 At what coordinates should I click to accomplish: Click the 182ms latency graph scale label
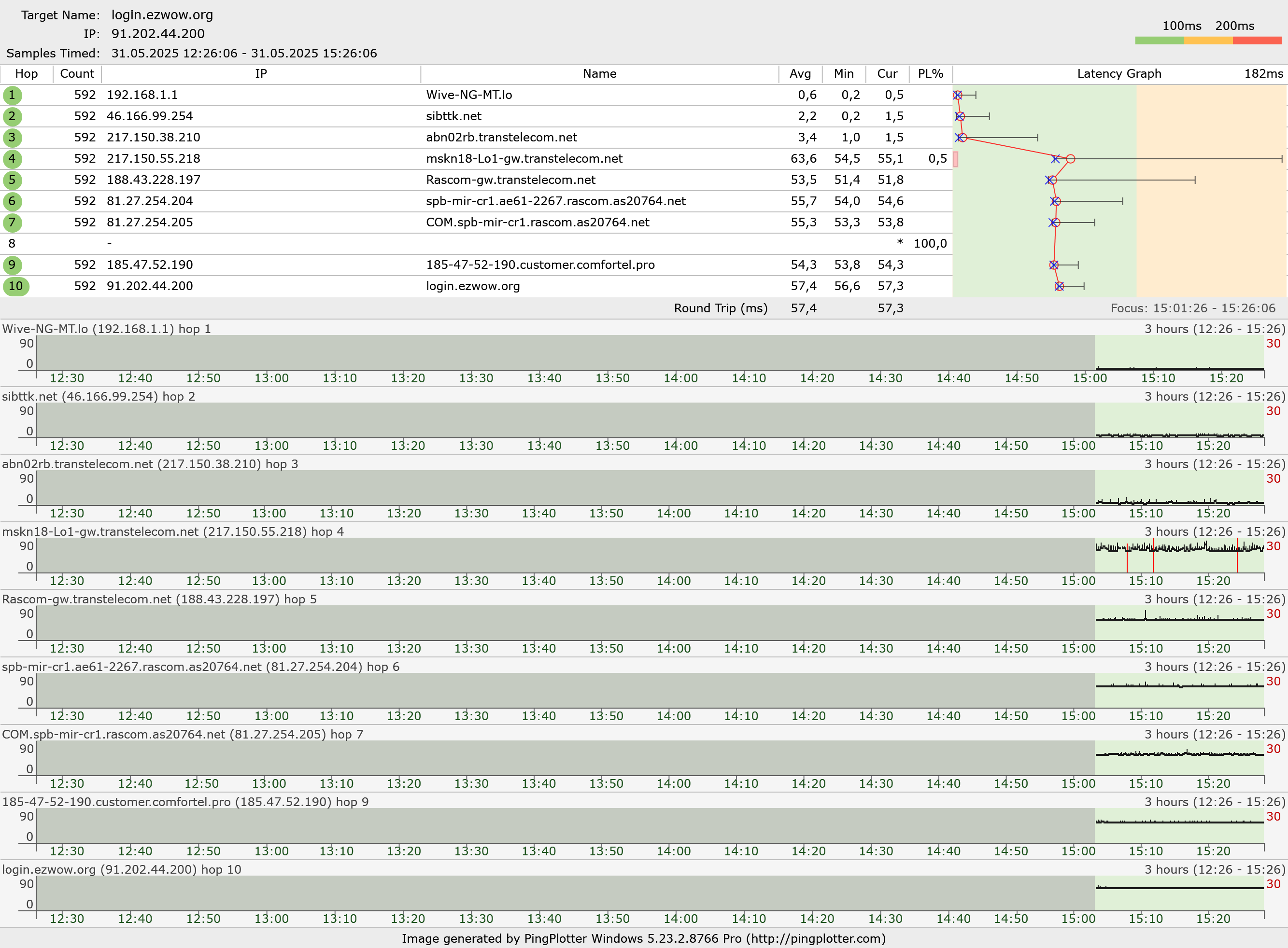1264,74
